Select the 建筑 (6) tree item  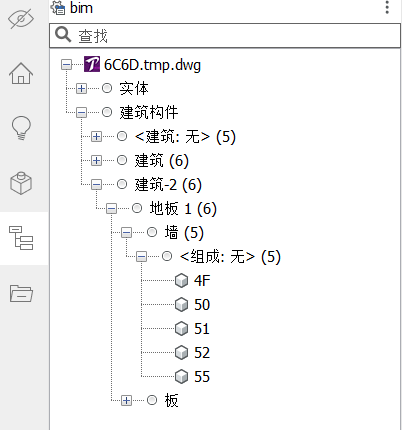point(162,161)
